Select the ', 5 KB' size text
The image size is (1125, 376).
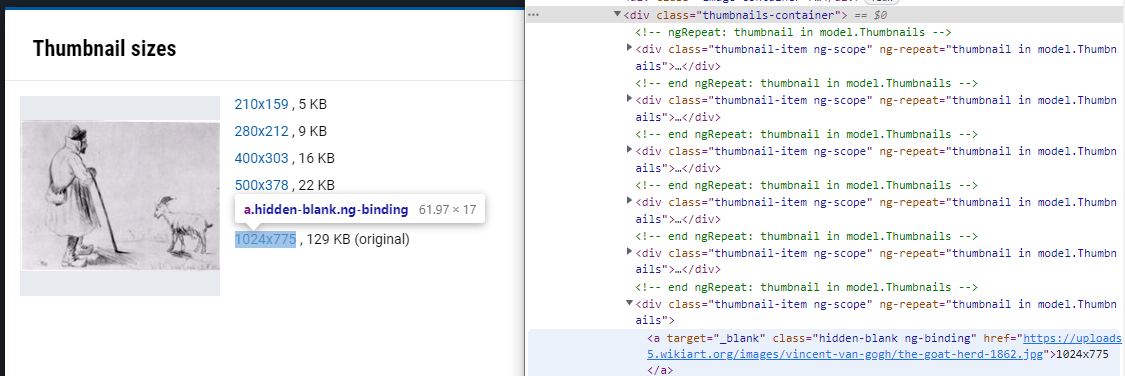pyautogui.click(x=309, y=105)
